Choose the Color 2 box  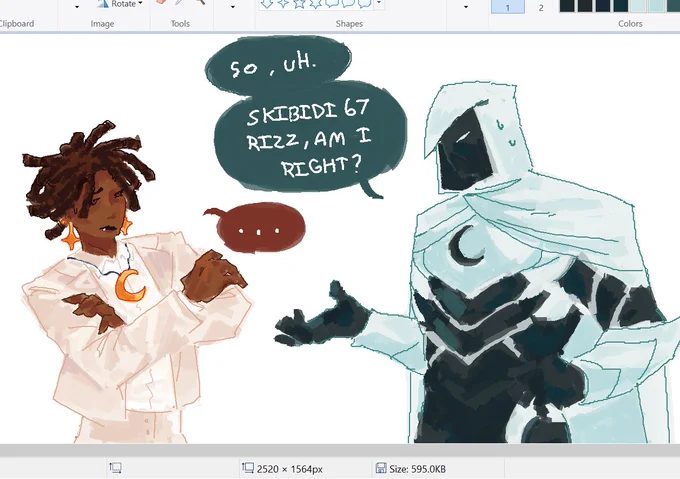pyautogui.click(x=541, y=7)
